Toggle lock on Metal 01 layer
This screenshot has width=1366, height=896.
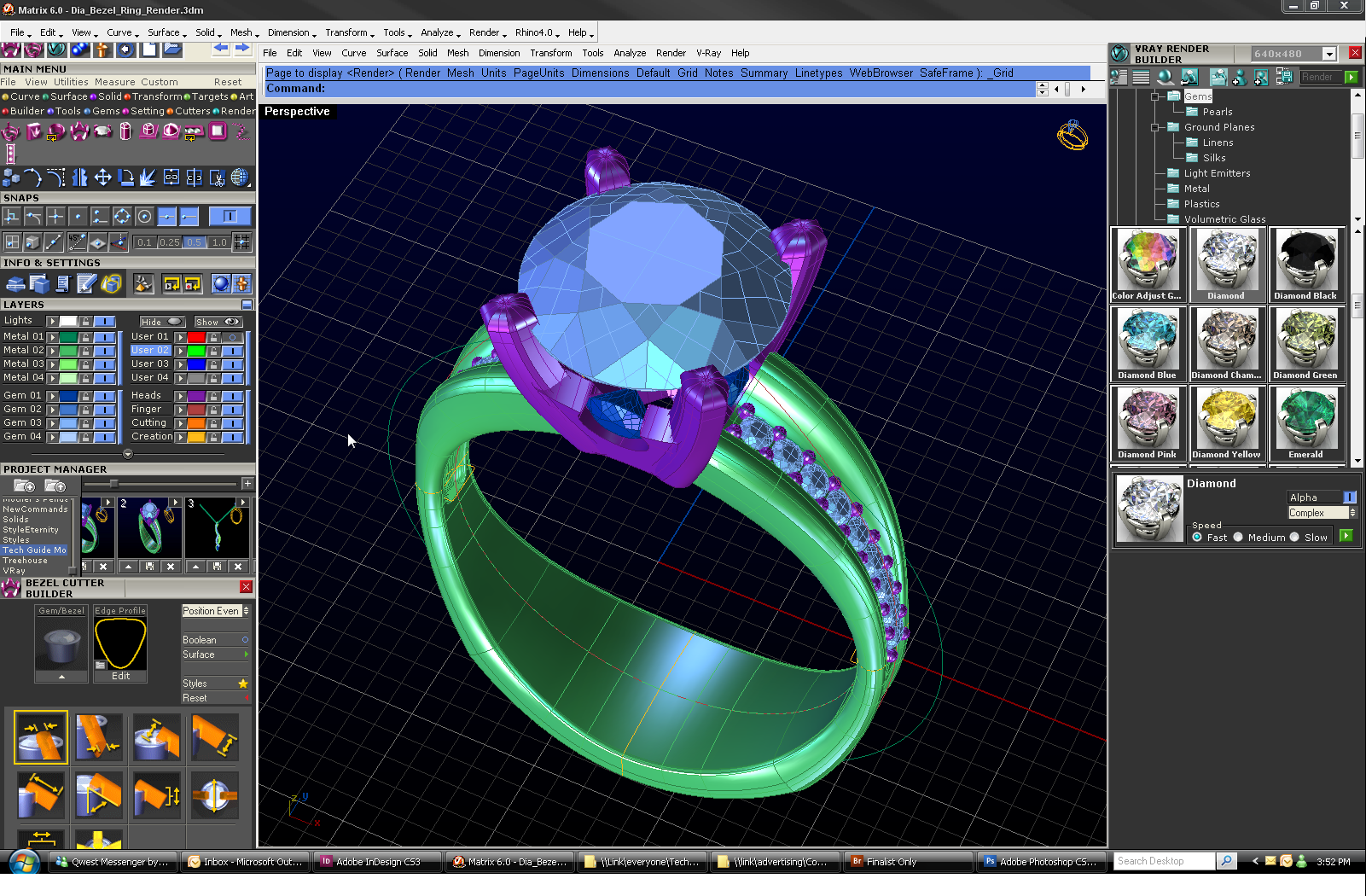tap(86, 337)
